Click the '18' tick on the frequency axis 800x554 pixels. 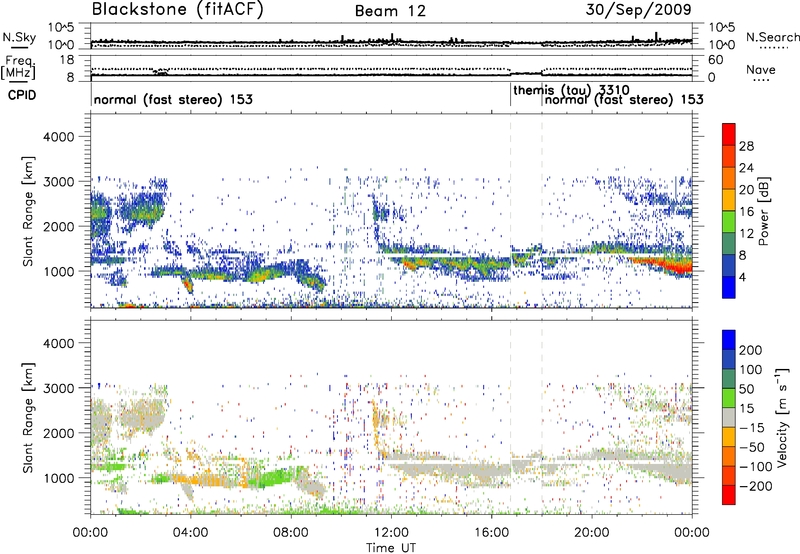[x=67, y=60]
